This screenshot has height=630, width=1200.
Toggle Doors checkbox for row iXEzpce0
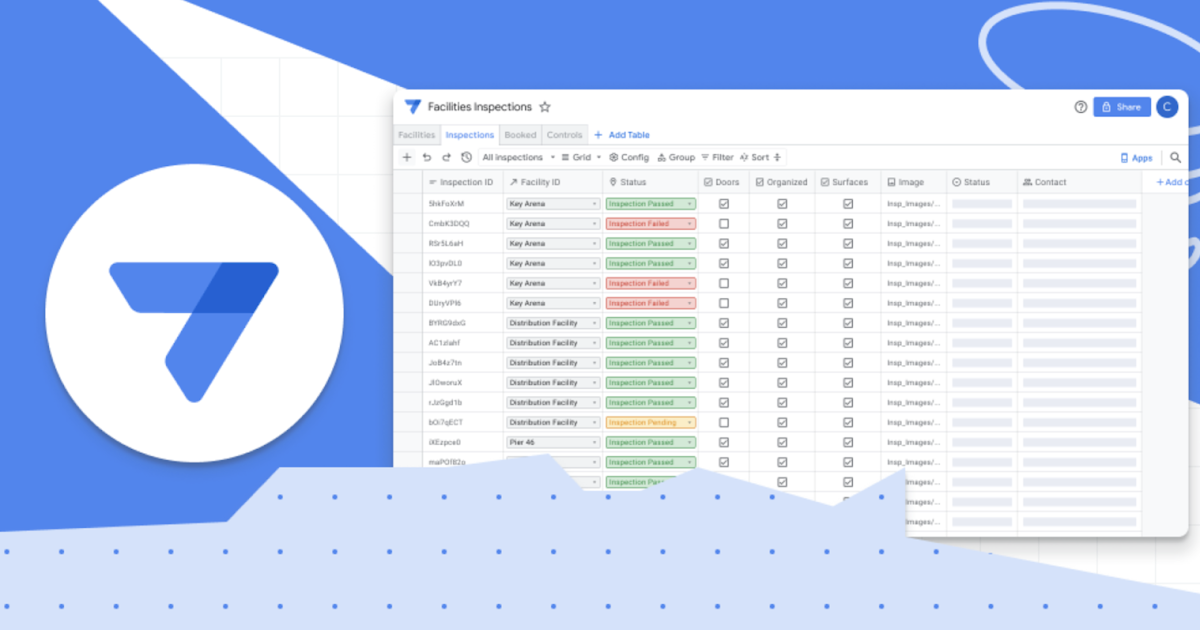pos(724,442)
